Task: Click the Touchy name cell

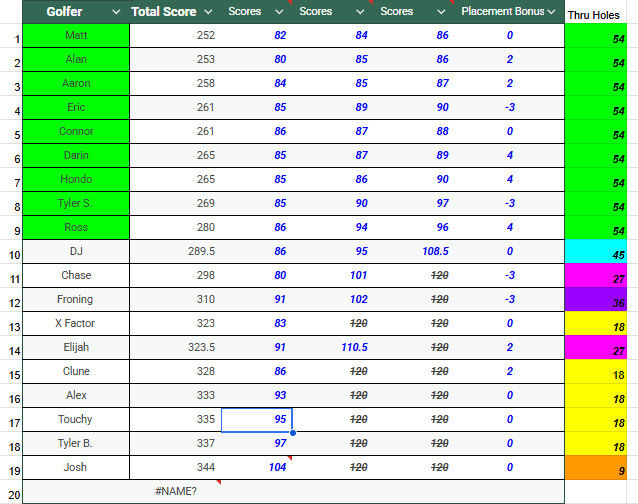Action: pyautogui.click(x=76, y=419)
